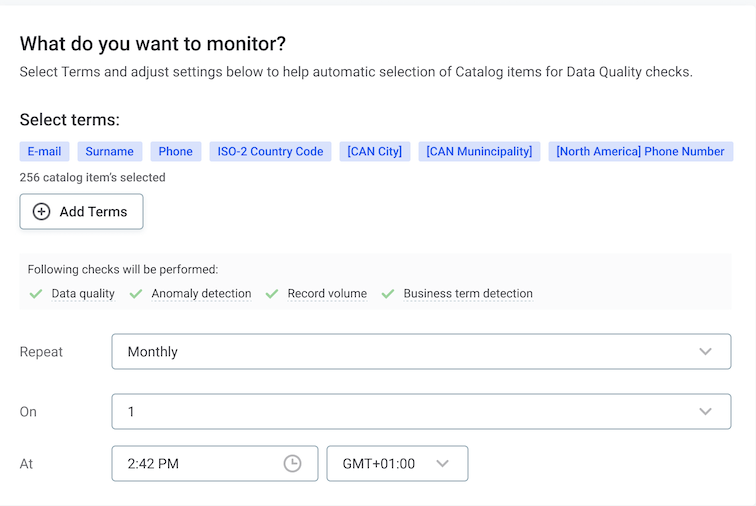756x506 pixels.
Task: Expand the On day dropdown showing 1
Action: click(x=421, y=412)
